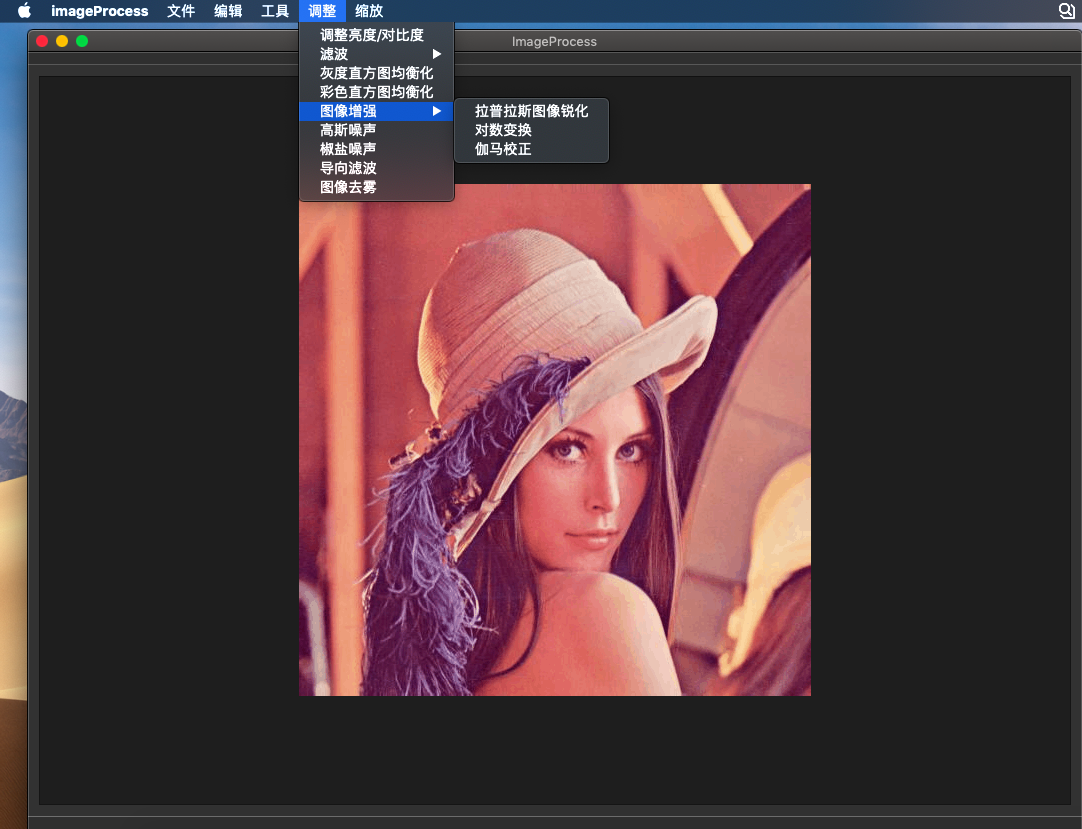The height and width of the screenshot is (829, 1082).
Task: Click the search icon in the menu bar
Action: point(1066,10)
